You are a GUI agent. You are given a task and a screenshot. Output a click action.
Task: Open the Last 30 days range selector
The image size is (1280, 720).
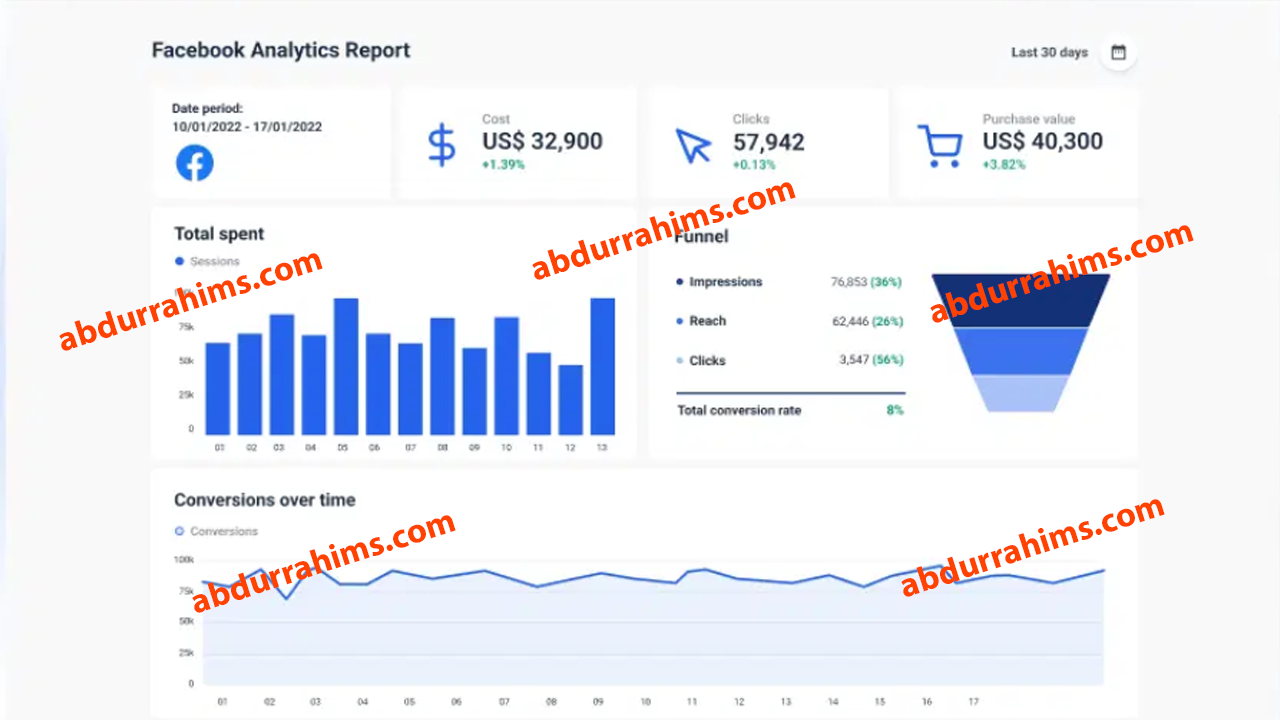click(1049, 53)
